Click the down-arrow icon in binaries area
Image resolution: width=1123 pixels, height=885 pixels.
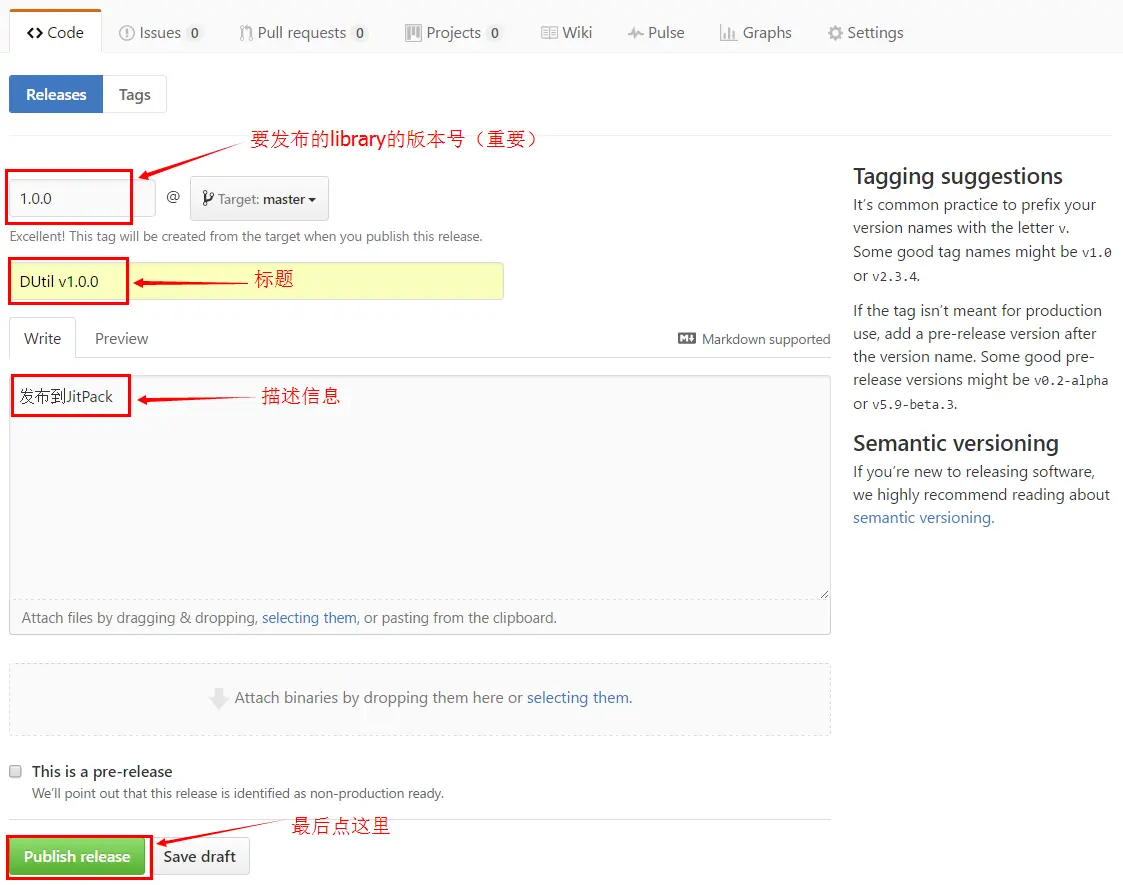pyautogui.click(x=218, y=698)
